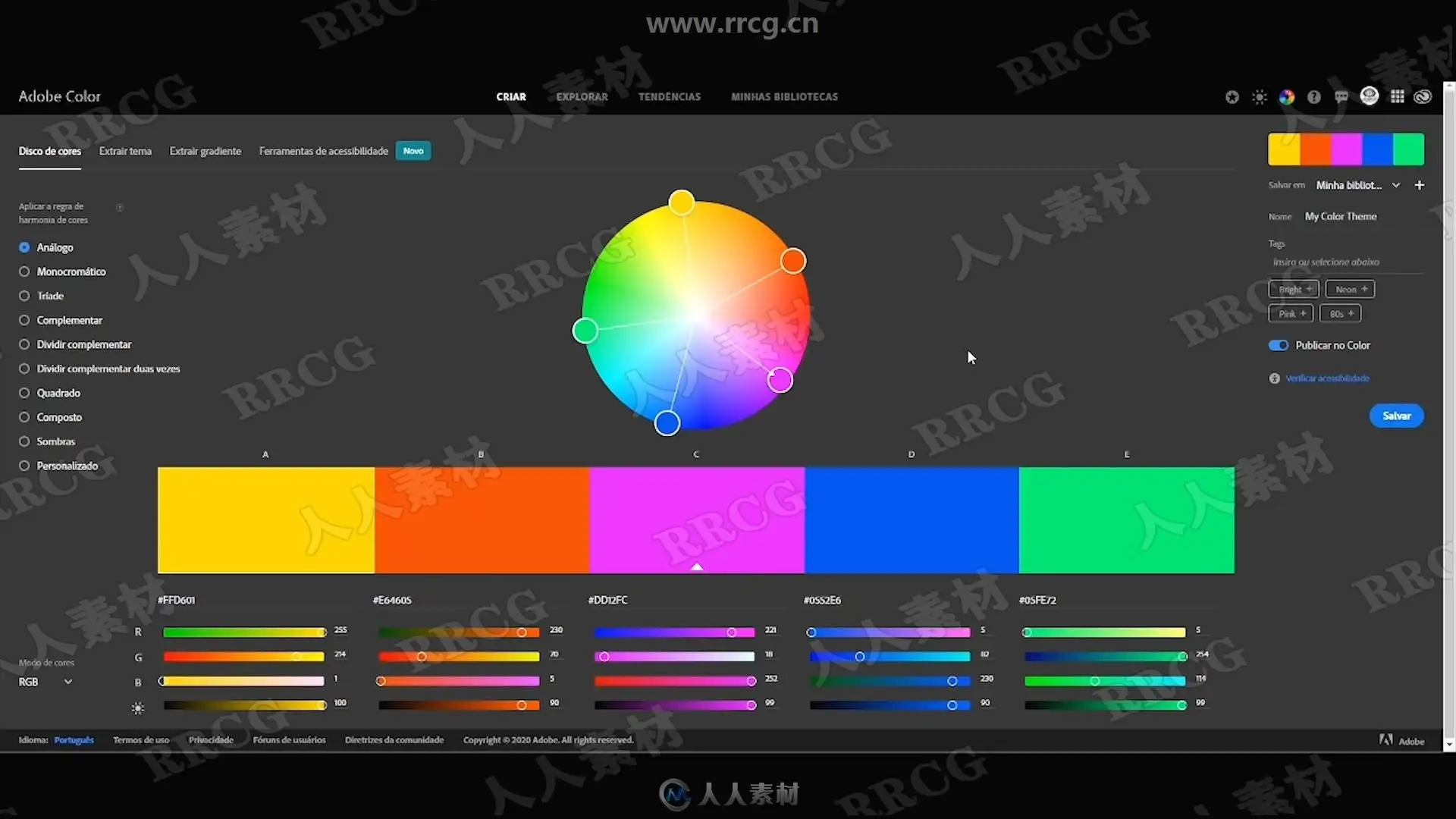
Task: Open the user profile avatar
Action: pos(1370,96)
